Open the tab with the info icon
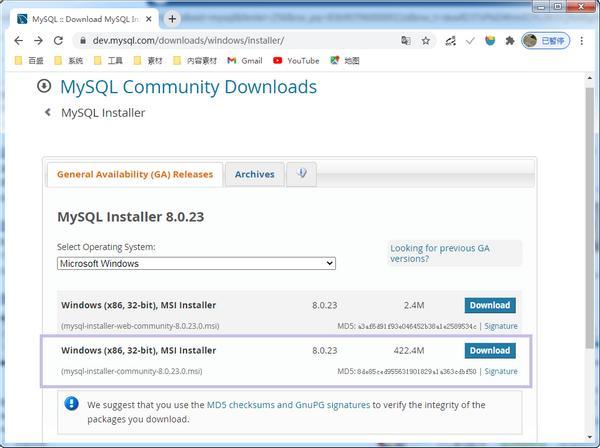Screen dimensions: 600x448 tap(302, 174)
